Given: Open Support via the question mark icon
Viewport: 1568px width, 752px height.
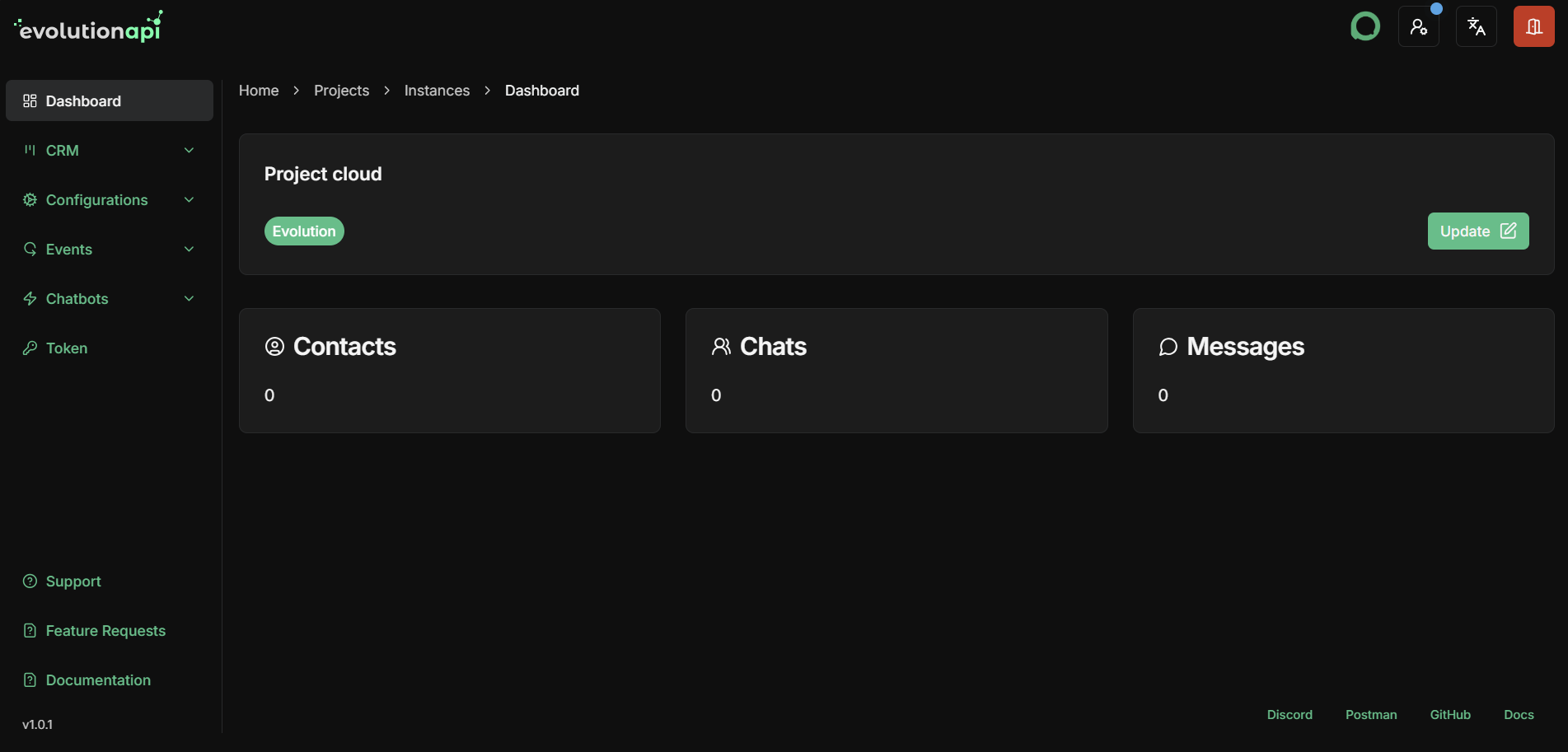Looking at the screenshot, I should pyautogui.click(x=29, y=581).
